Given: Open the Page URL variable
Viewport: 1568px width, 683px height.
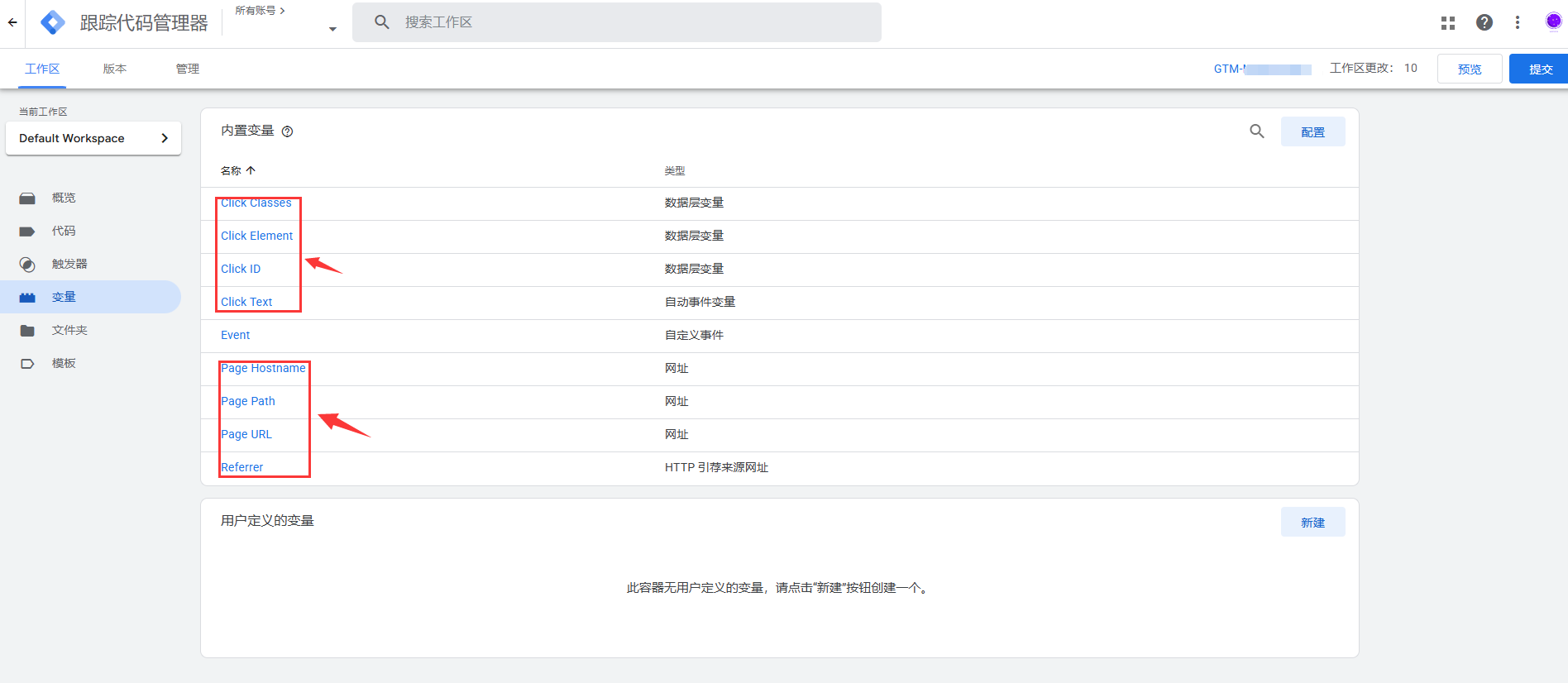Looking at the screenshot, I should (246, 434).
